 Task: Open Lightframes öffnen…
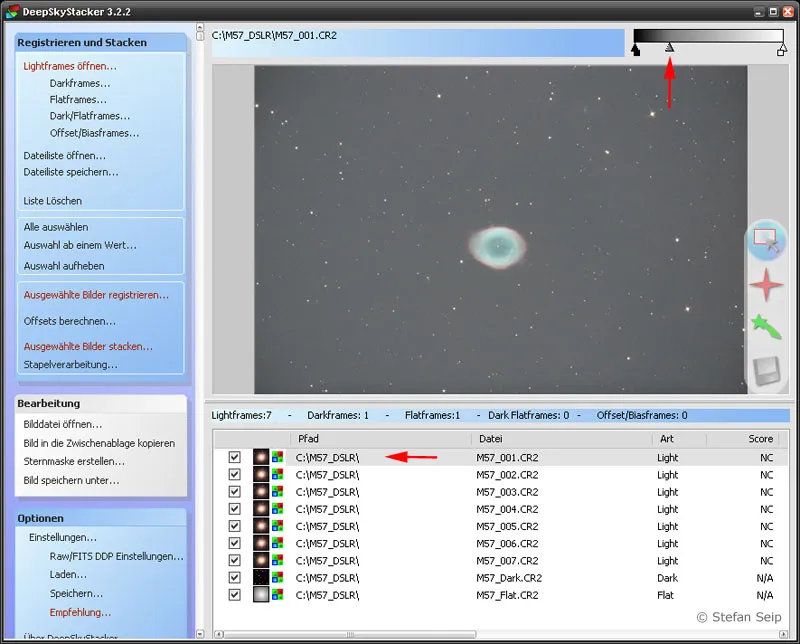point(70,66)
